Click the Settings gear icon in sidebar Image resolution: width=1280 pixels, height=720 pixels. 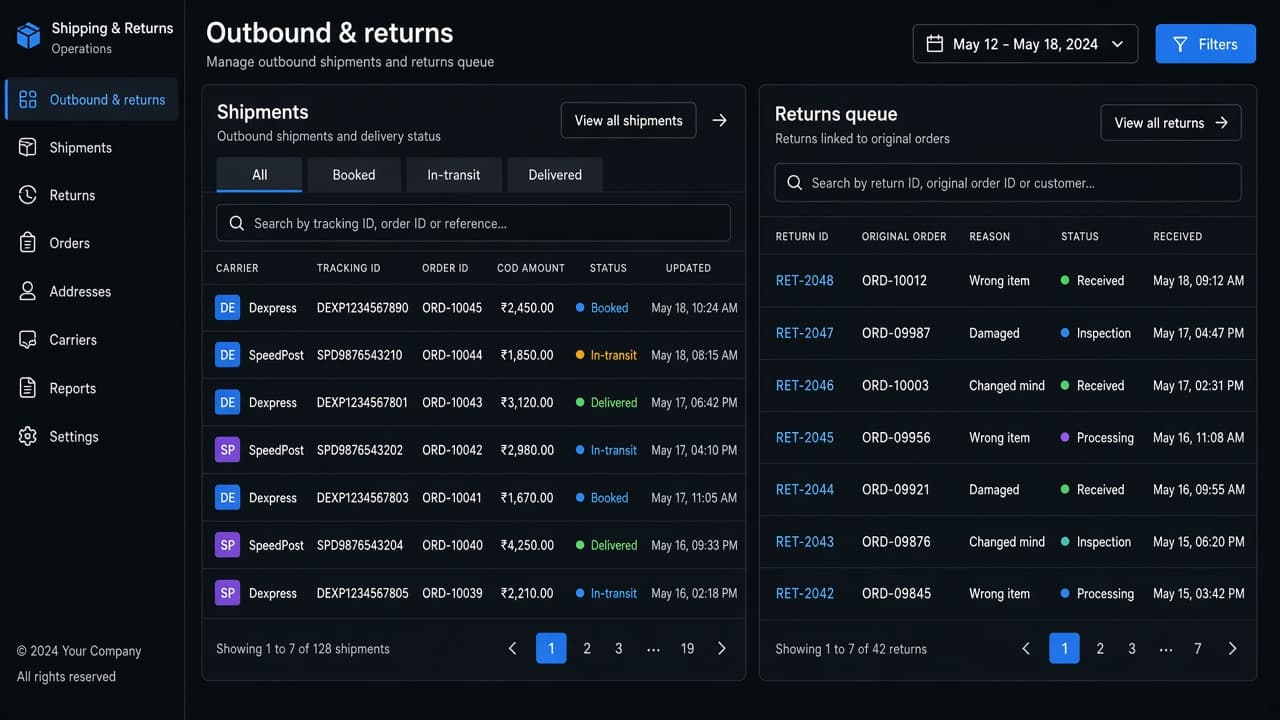28,437
